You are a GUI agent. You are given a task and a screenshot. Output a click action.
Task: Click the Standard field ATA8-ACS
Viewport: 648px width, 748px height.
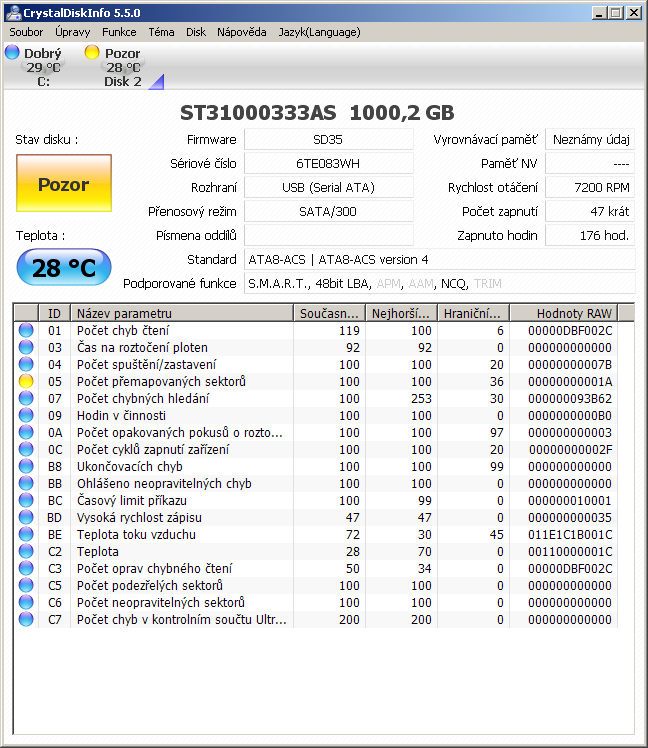click(439, 260)
